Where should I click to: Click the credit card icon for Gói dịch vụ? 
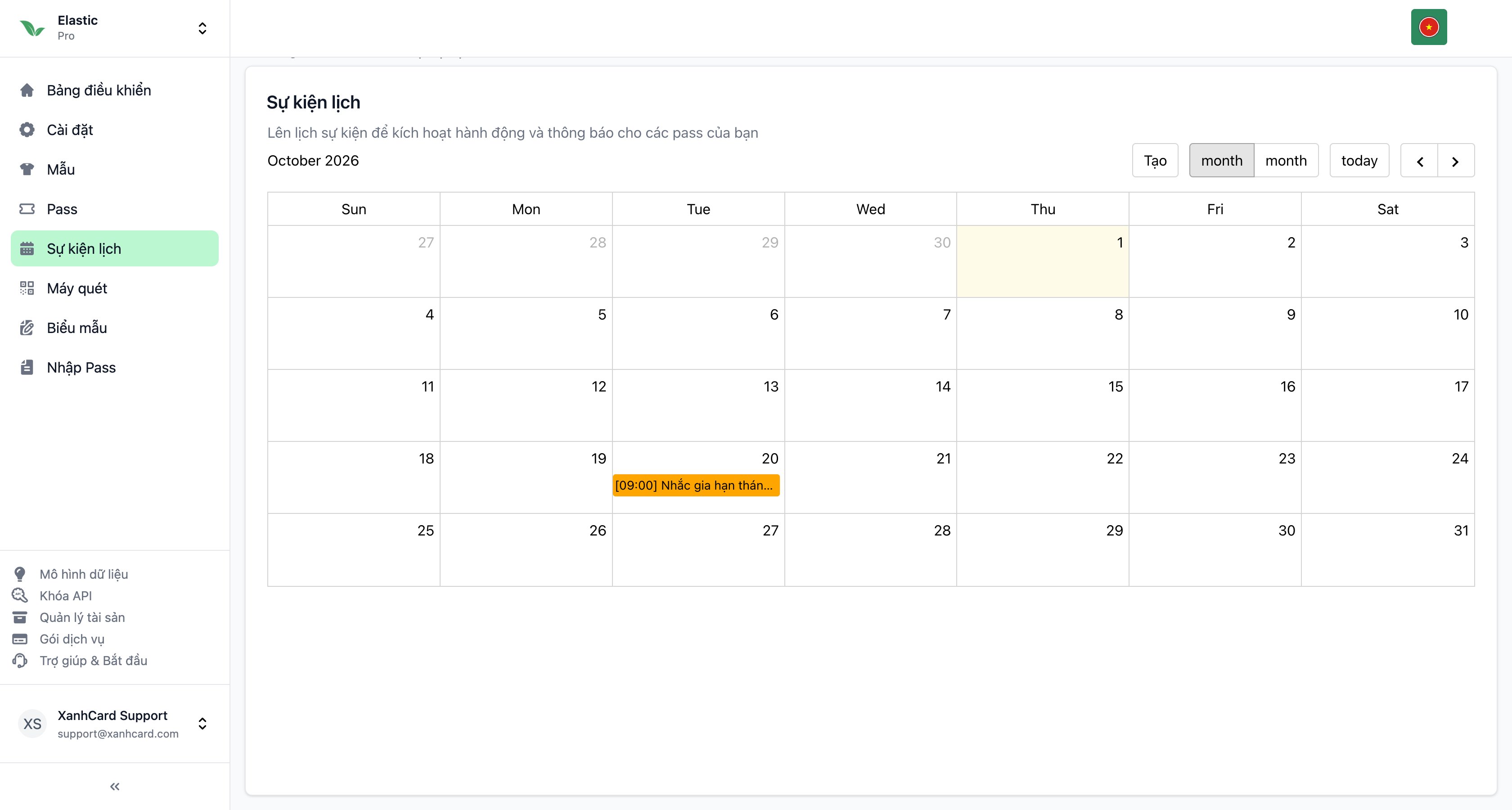click(x=20, y=639)
